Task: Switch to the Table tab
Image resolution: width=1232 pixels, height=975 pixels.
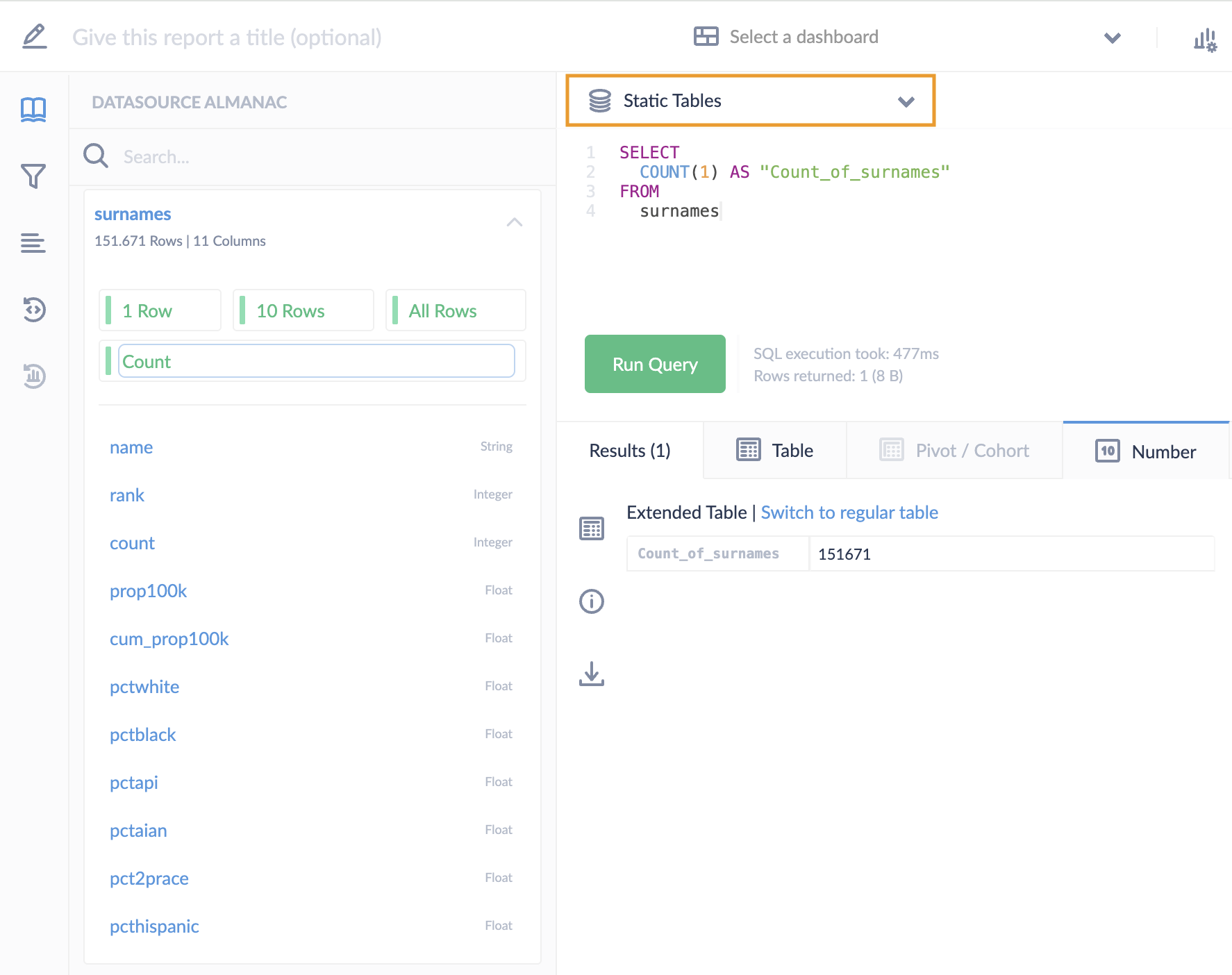Action: pyautogui.click(x=774, y=451)
